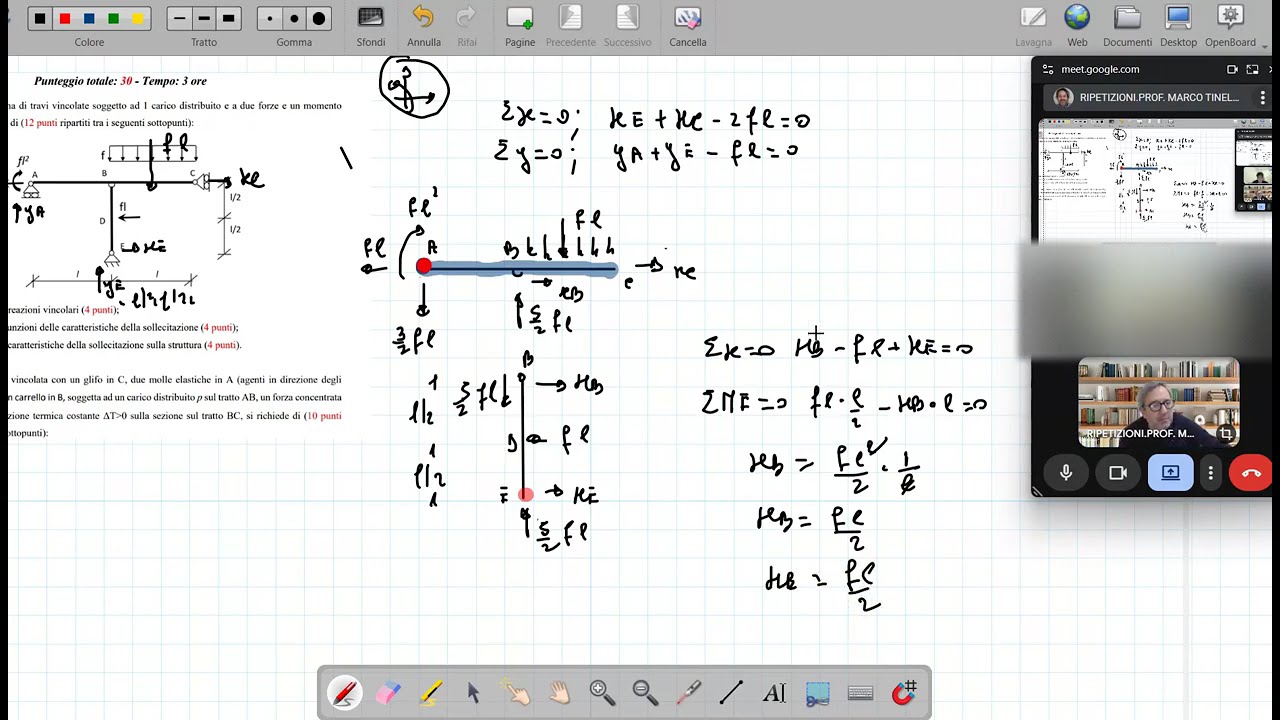Open more options in Meet controls

[x=1211, y=473]
